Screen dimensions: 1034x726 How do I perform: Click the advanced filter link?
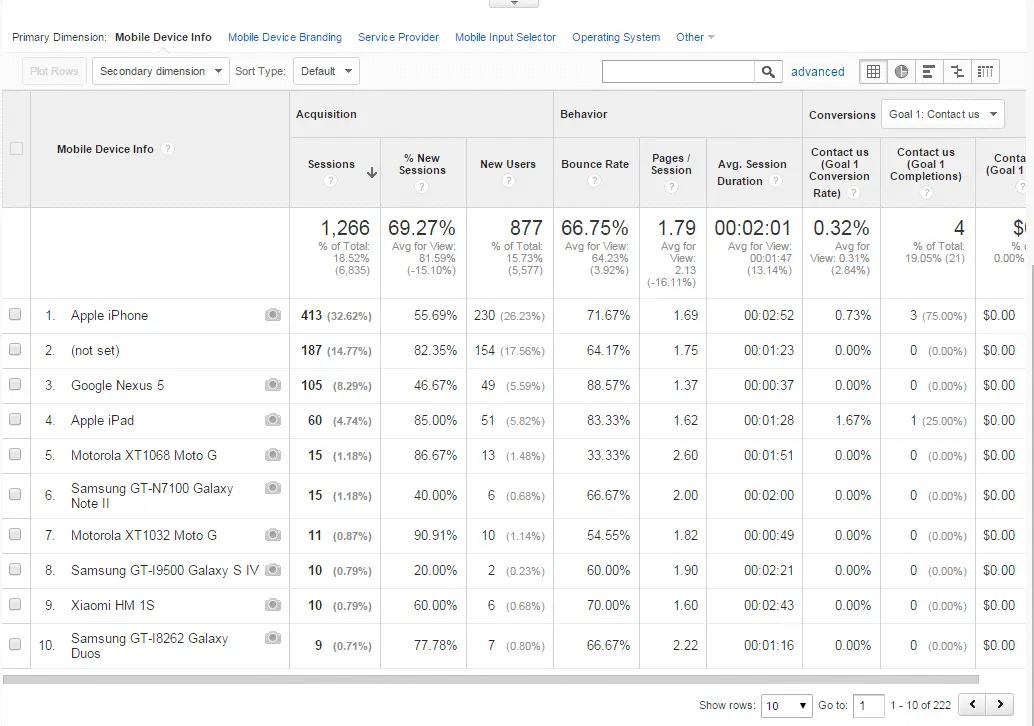pos(818,71)
